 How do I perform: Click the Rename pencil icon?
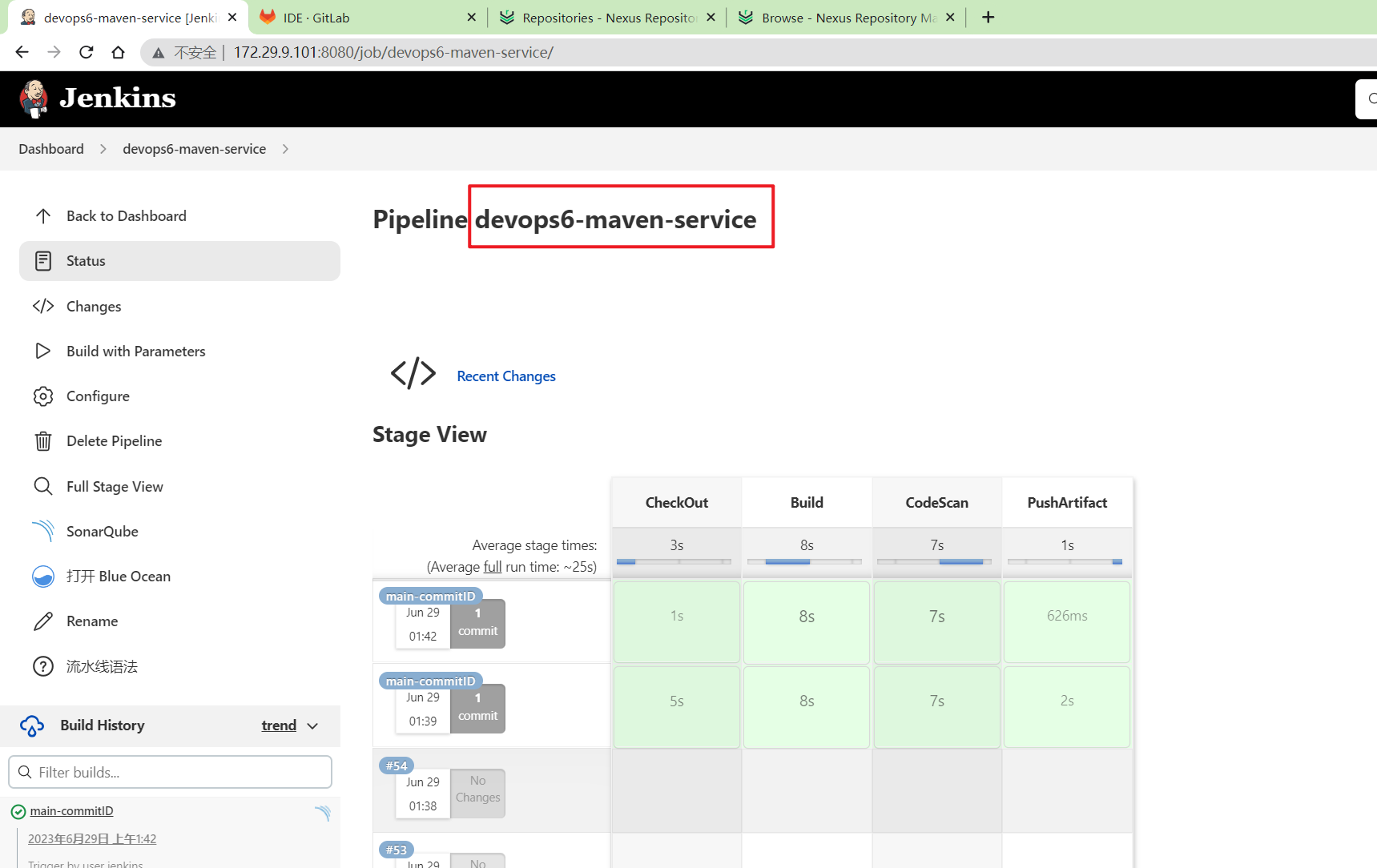43,621
